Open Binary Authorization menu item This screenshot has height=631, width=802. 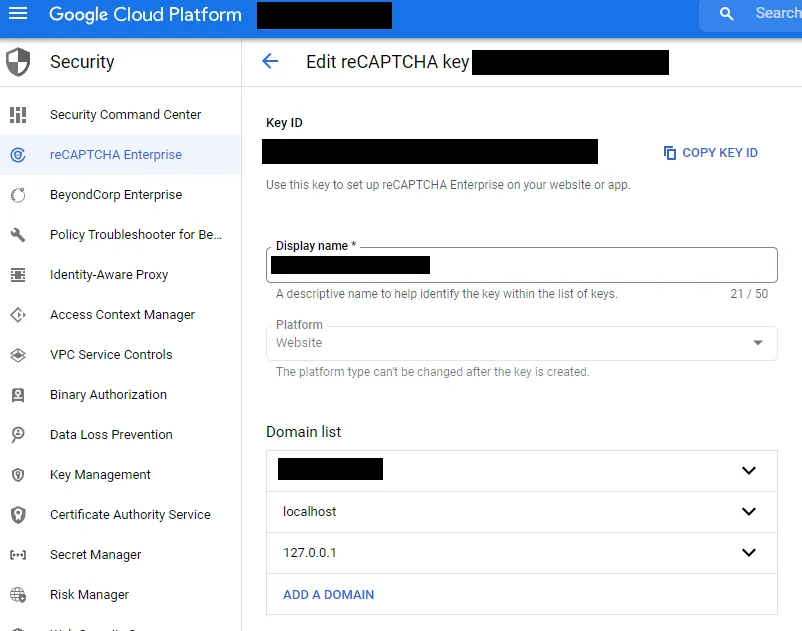pyautogui.click(x=108, y=395)
